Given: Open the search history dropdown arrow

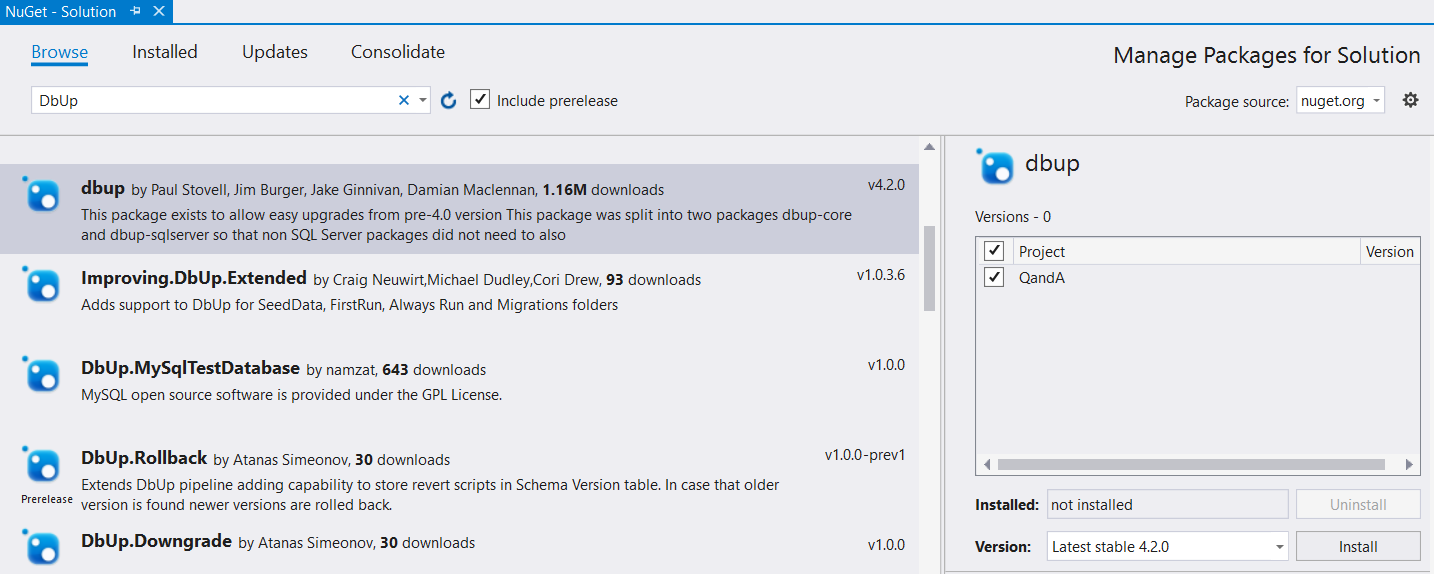Looking at the screenshot, I should (x=423, y=100).
